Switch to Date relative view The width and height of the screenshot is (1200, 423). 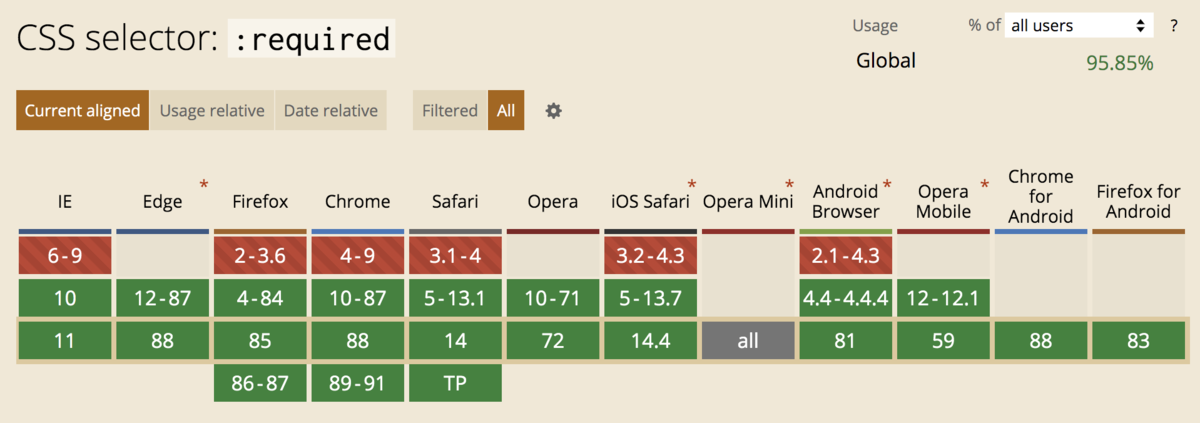(331, 110)
